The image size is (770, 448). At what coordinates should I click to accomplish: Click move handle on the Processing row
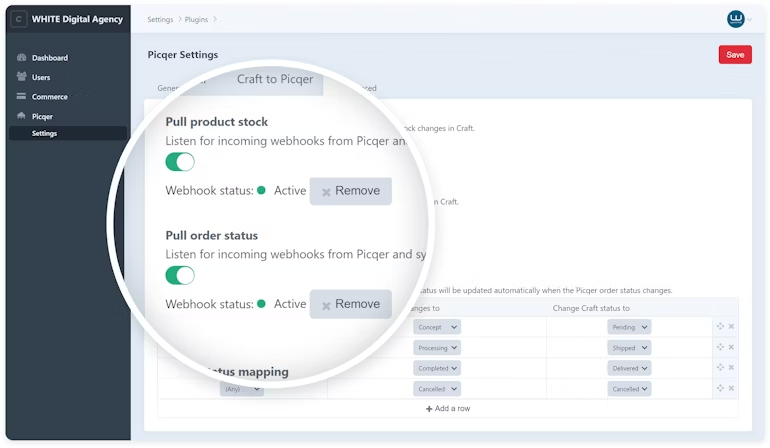point(719,348)
